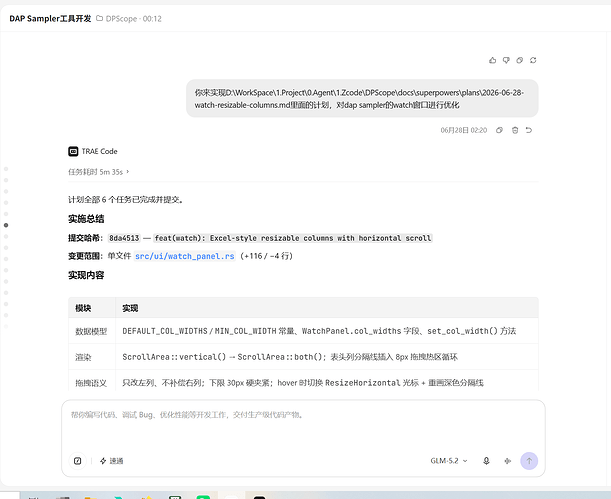This screenshot has width=611, height=499.
Task: Expand the 任务耗时 5m 35s details
Action: tap(99, 172)
